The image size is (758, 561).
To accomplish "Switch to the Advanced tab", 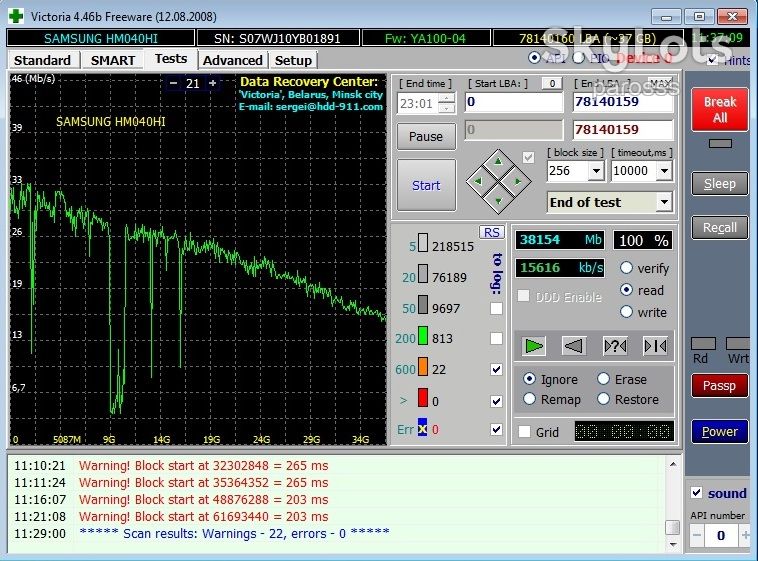I will 233,60.
